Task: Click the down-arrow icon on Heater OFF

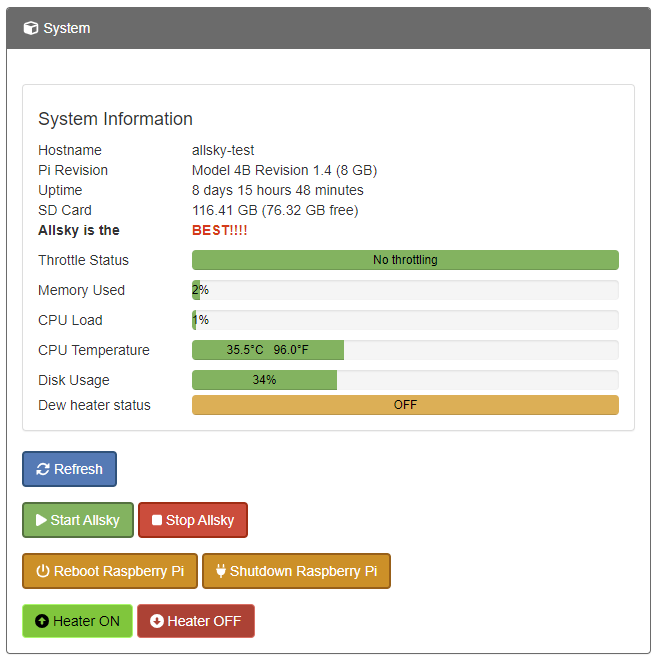Action: click(x=157, y=621)
